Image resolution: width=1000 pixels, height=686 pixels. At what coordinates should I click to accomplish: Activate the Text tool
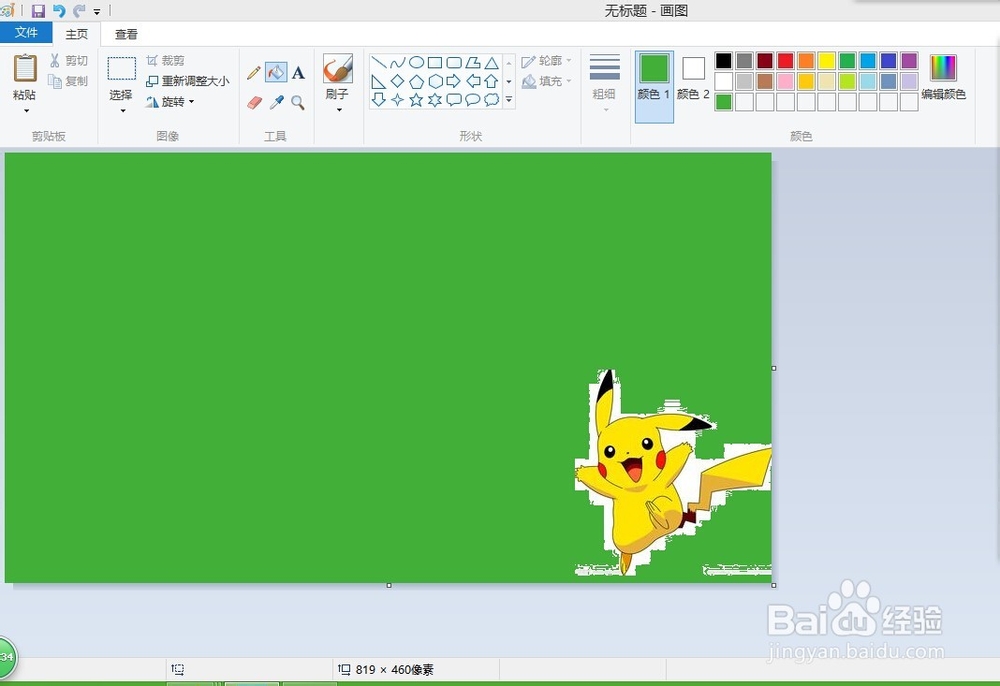coord(298,73)
